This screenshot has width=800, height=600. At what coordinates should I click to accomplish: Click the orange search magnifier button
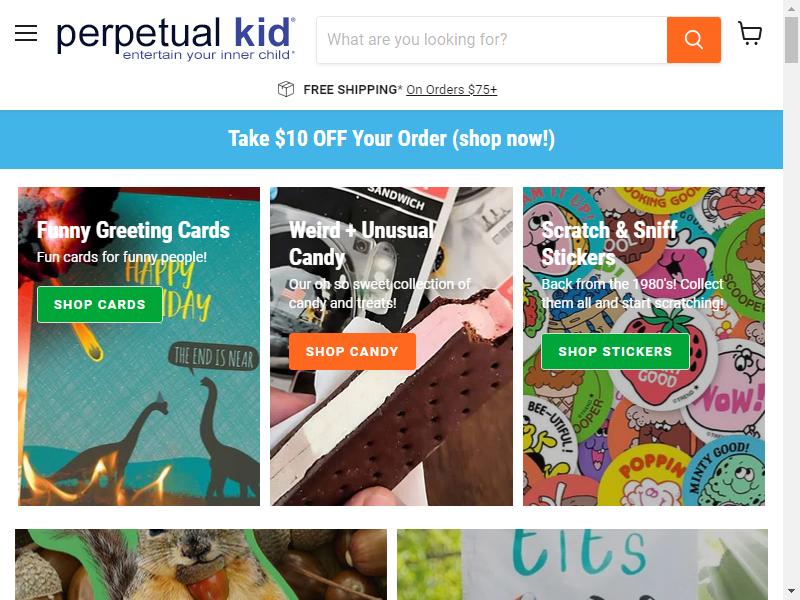[693, 40]
